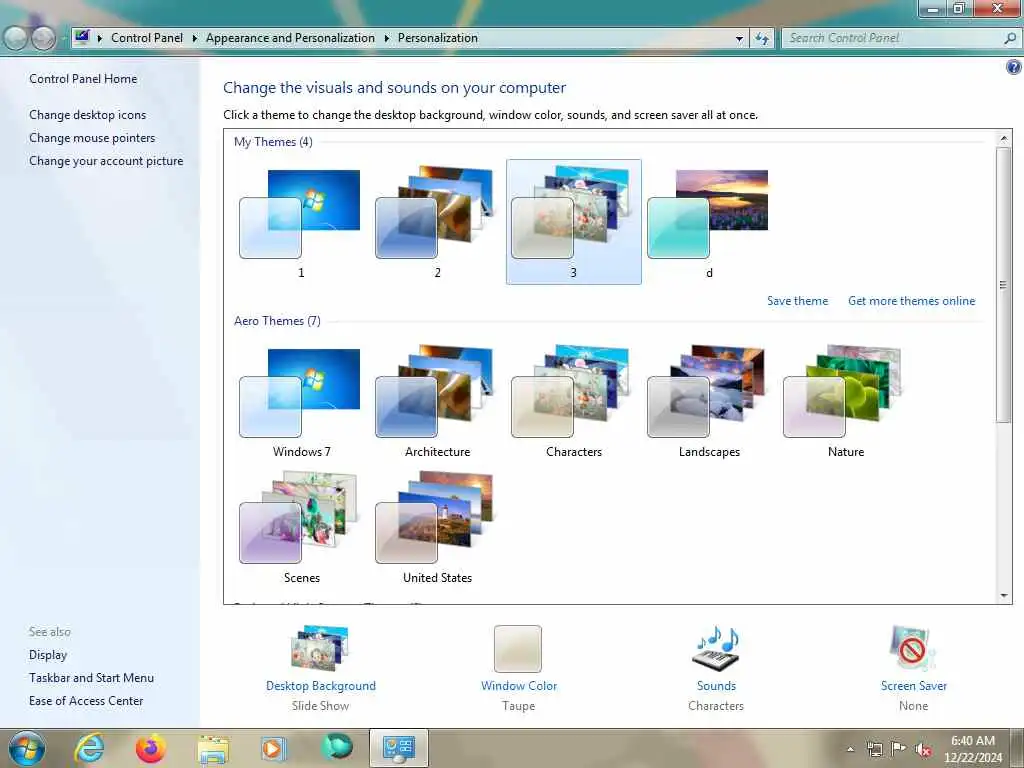Click the Window Color text link

(x=519, y=686)
